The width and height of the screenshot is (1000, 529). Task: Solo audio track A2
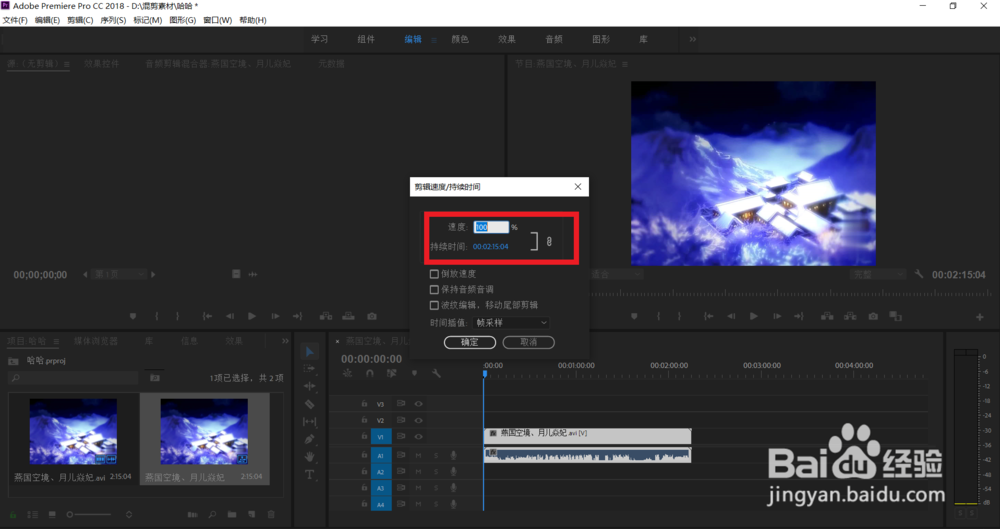pyautogui.click(x=436, y=472)
